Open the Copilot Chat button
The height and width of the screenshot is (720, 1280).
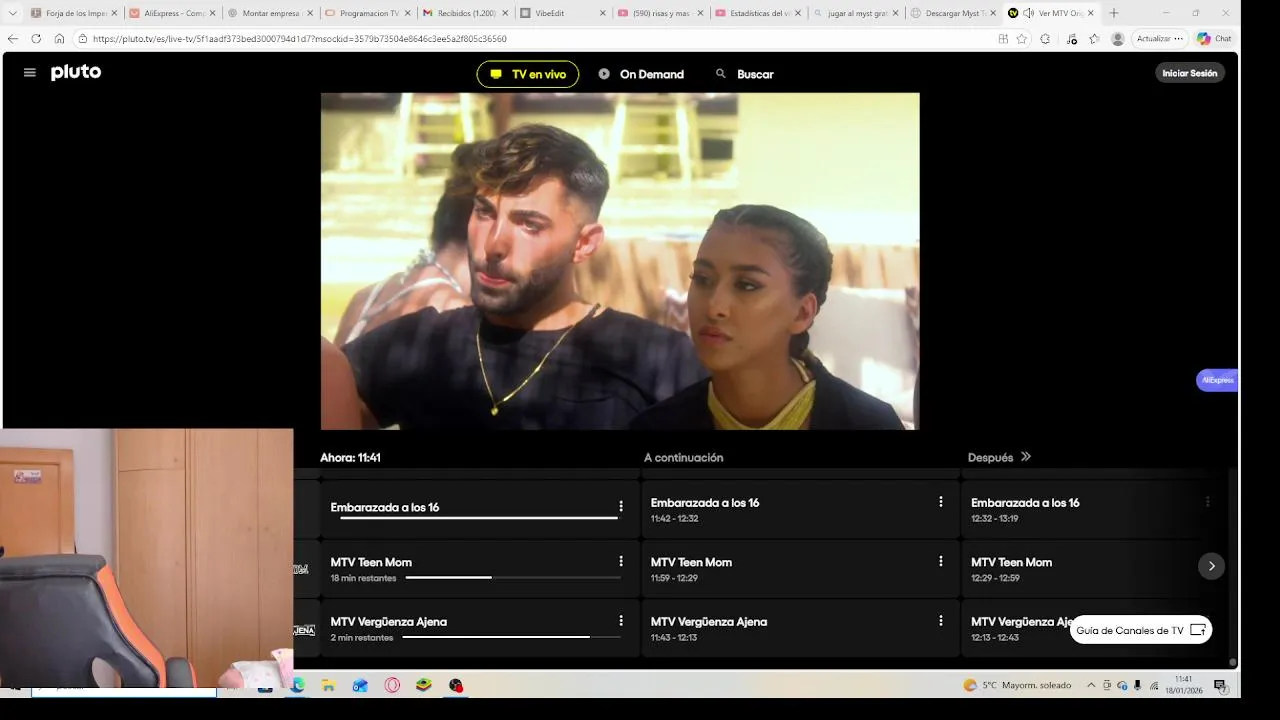1214,39
